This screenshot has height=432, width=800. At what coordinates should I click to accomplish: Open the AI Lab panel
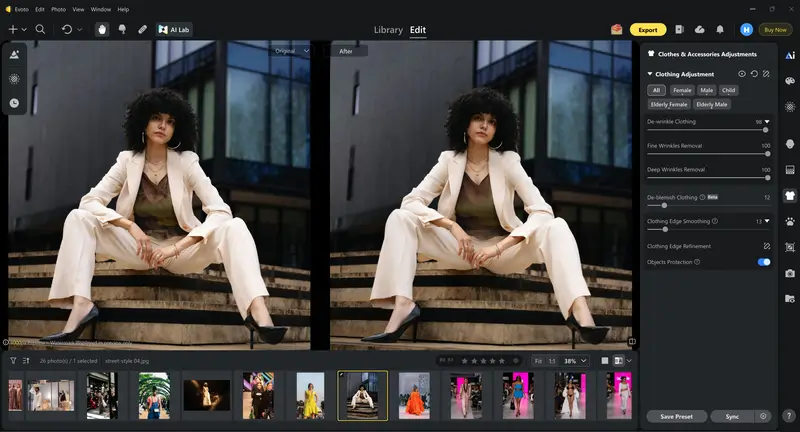[174, 29]
